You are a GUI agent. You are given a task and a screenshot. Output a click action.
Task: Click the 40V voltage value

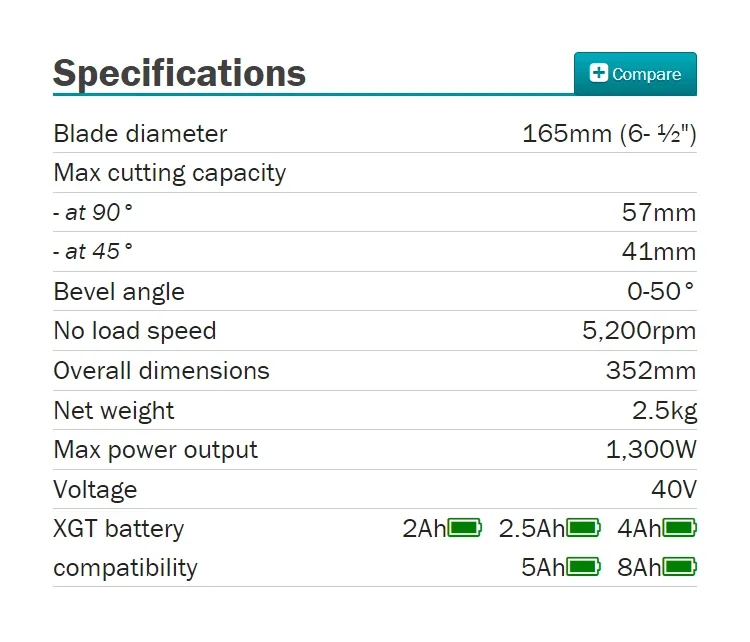674,489
